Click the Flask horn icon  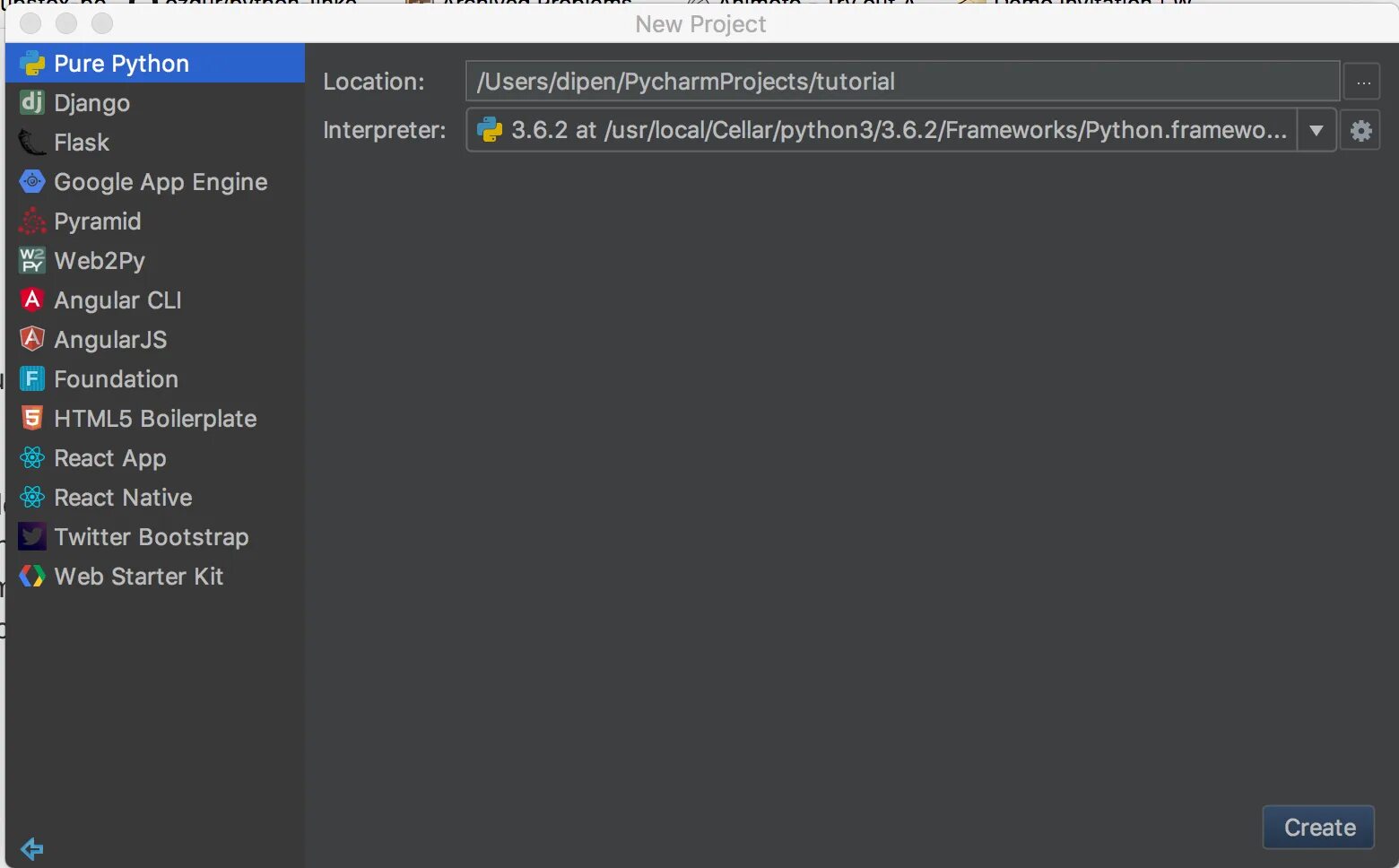(32, 143)
